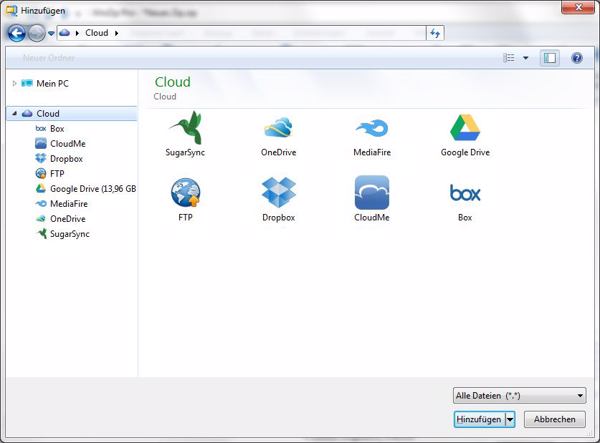
Task: Open the OneDrive cloud icon in main pane
Action: [x=278, y=127]
